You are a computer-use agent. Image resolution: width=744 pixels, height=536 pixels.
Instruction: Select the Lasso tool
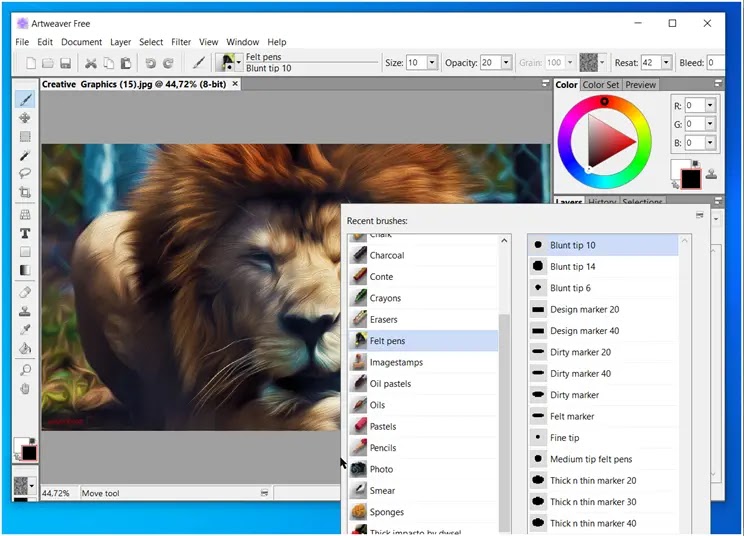(x=25, y=174)
